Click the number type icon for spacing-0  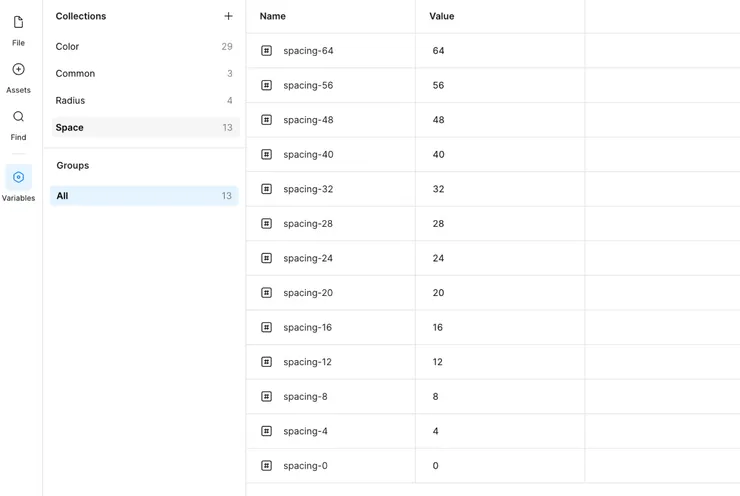pyautogui.click(x=266, y=466)
